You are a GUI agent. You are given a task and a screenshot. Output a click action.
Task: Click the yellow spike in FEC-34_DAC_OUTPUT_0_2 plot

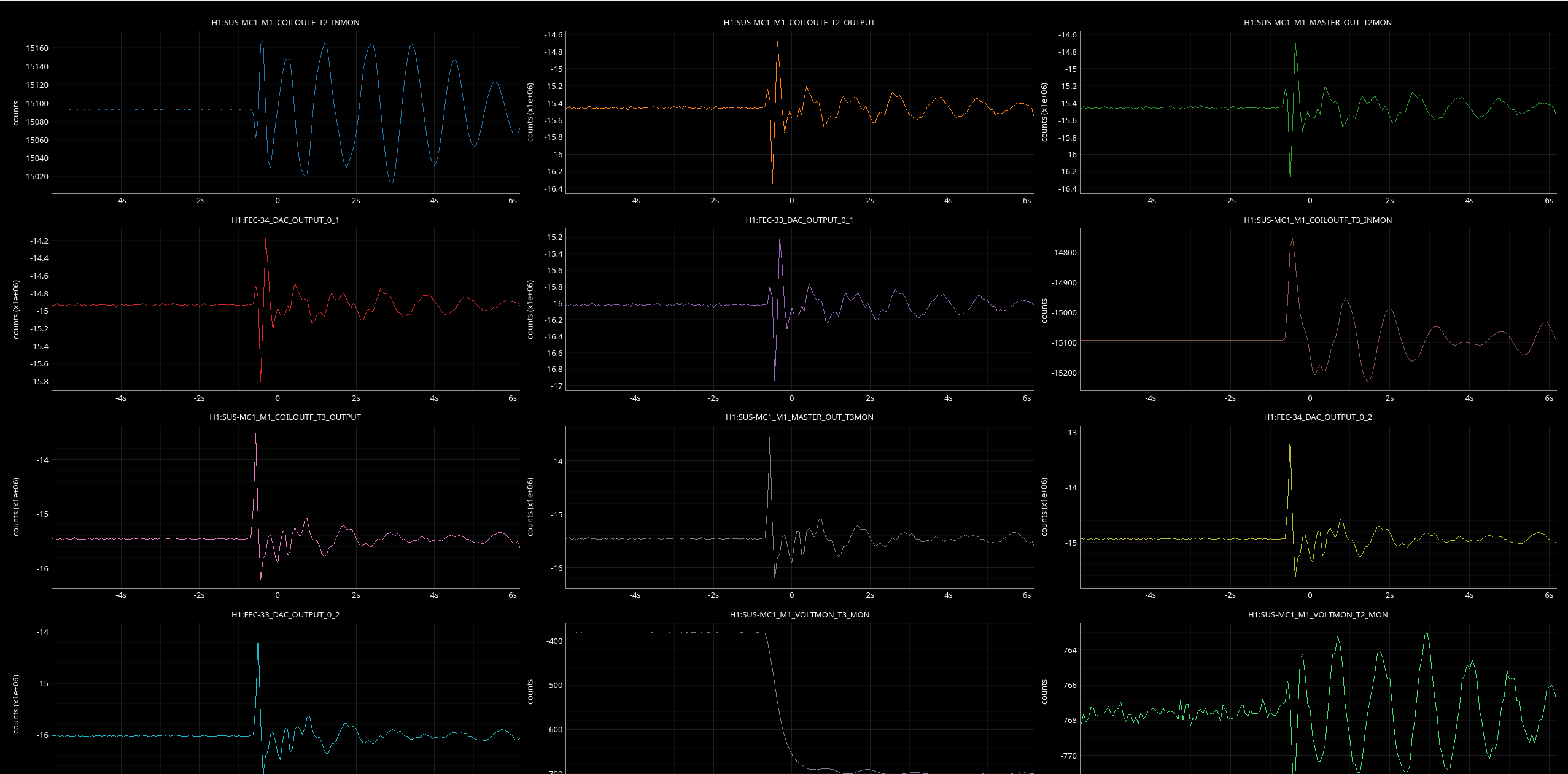pos(1290,439)
